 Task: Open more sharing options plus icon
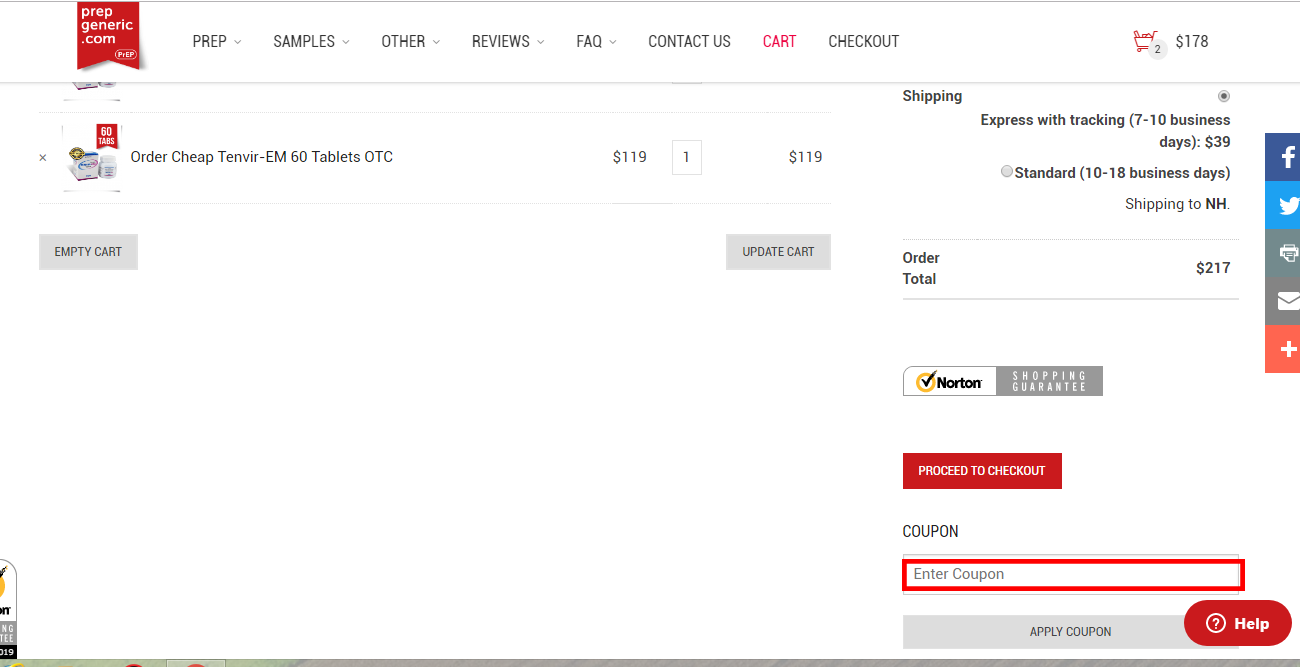point(1283,349)
